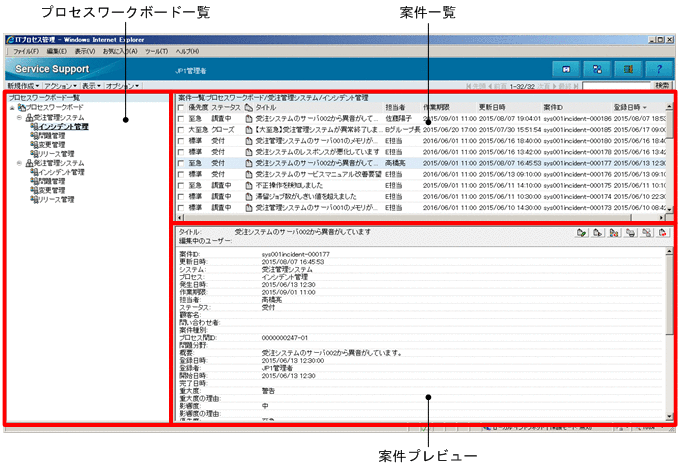
Task: Click document icon in row sys001incident-000186
Action: [x=249, y=118]
